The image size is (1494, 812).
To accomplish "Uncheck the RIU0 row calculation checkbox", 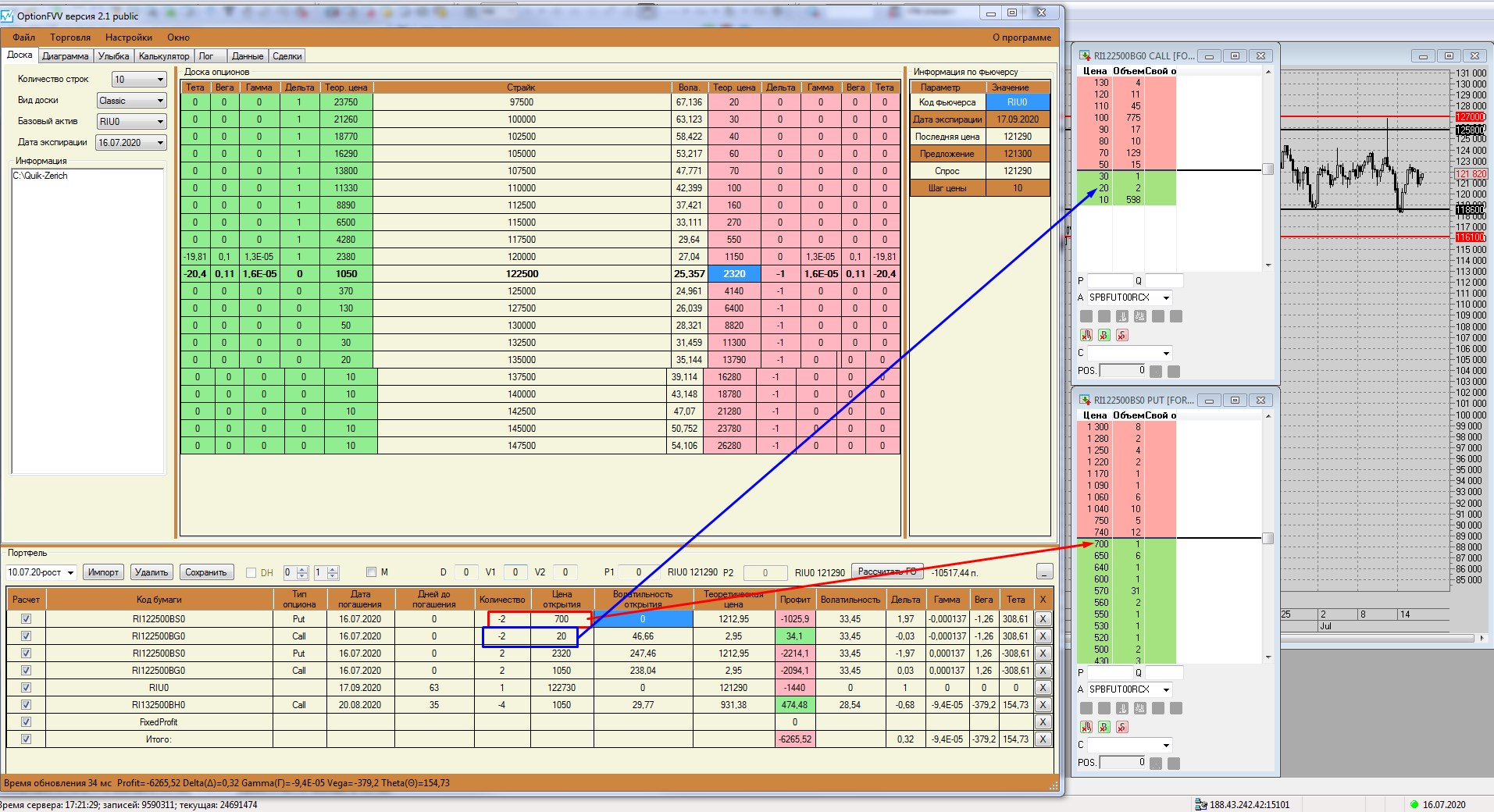I will pos(26,687).
